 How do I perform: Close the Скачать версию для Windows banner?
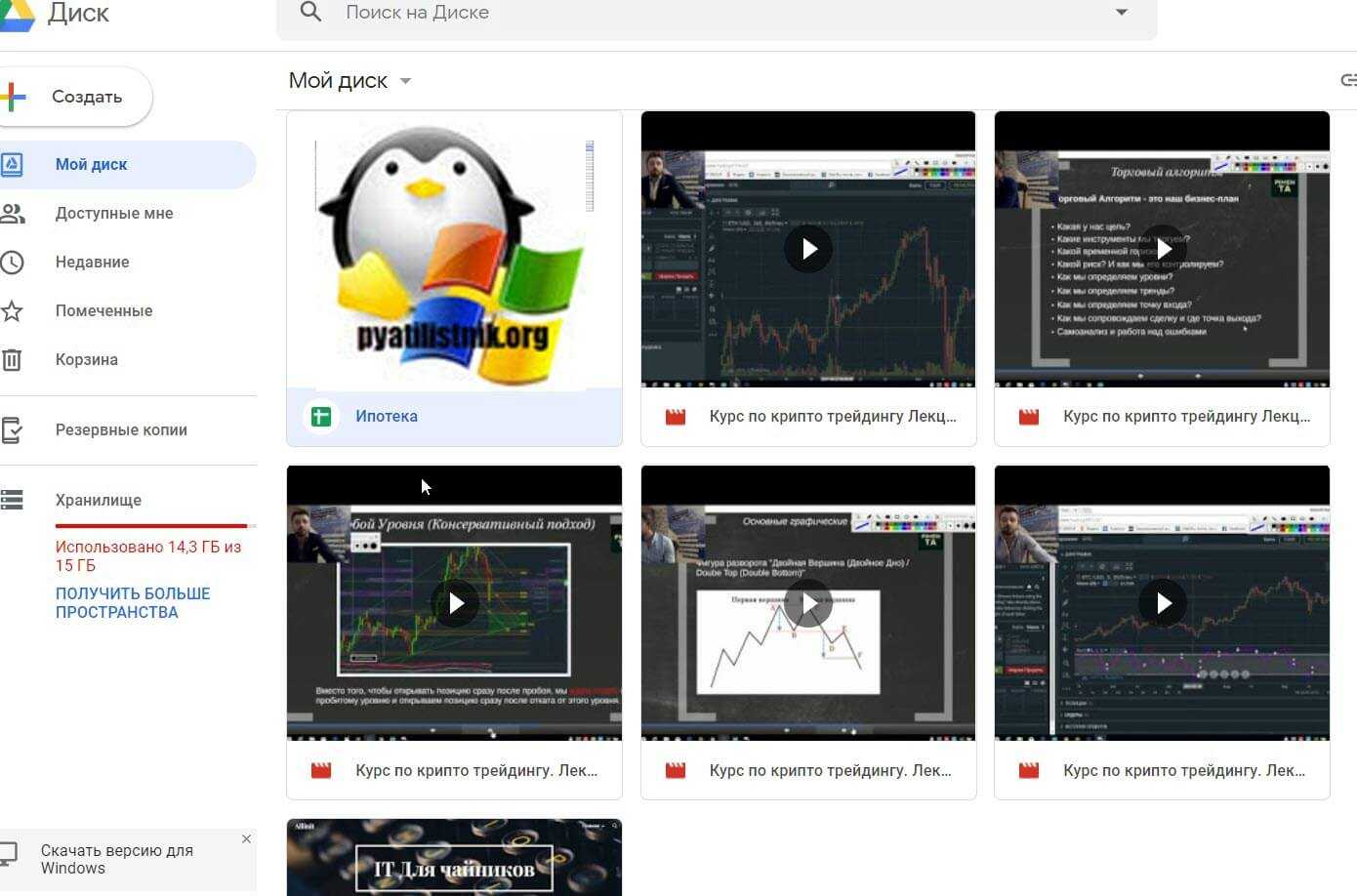(246, 838)
